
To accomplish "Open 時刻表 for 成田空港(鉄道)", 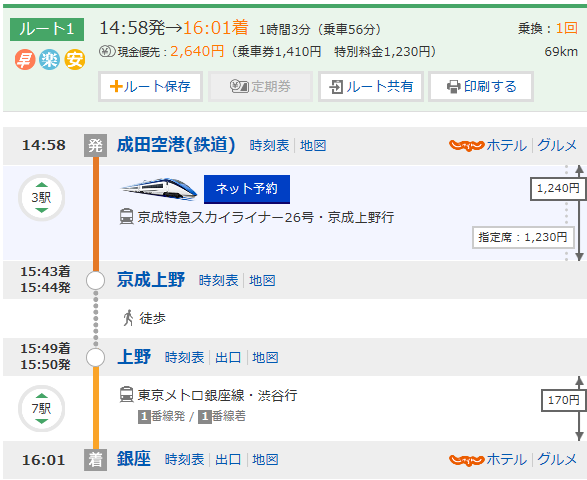I will tap(269, 145).
